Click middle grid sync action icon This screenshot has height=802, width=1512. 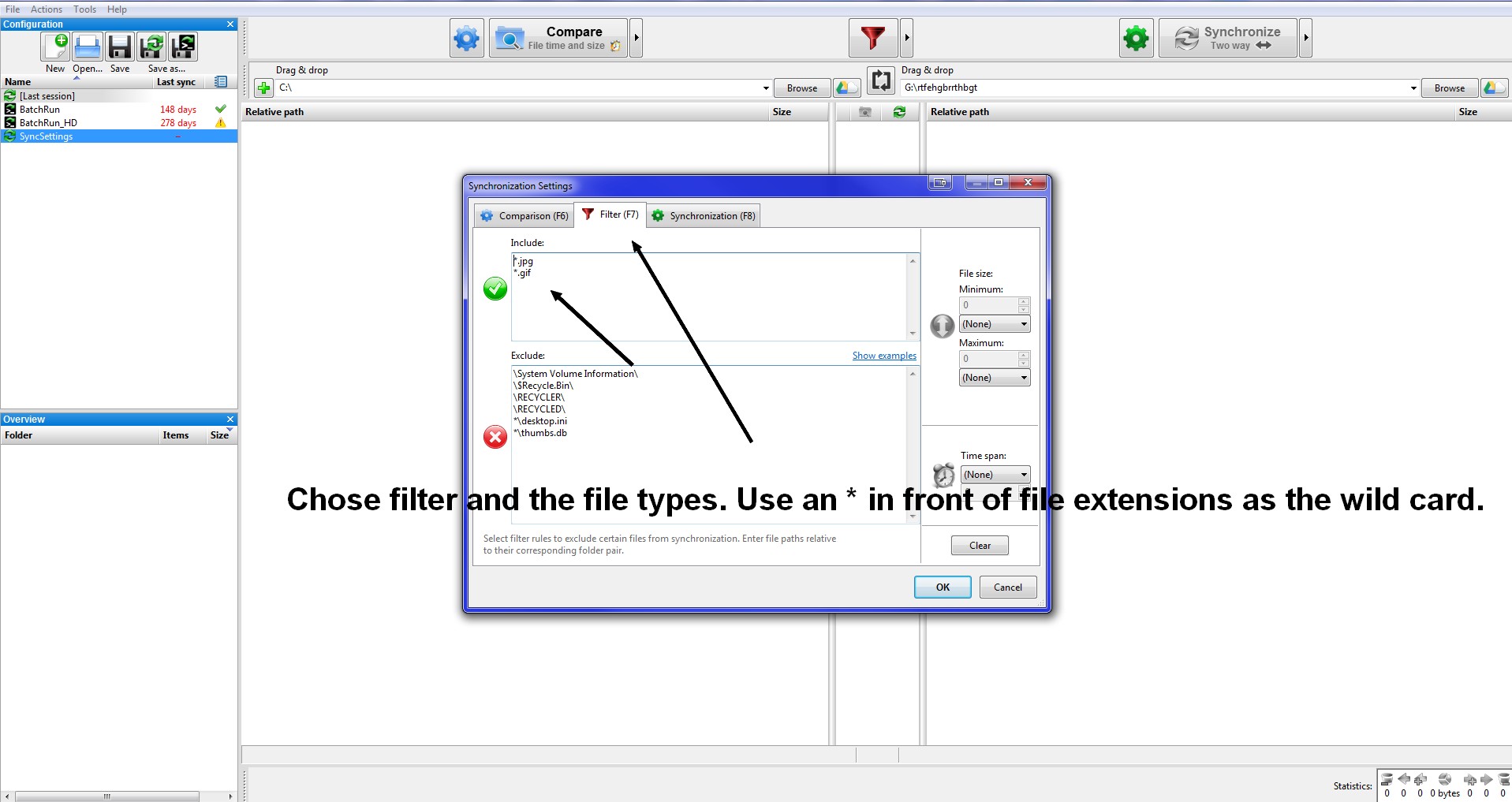[x=899, y=112]
